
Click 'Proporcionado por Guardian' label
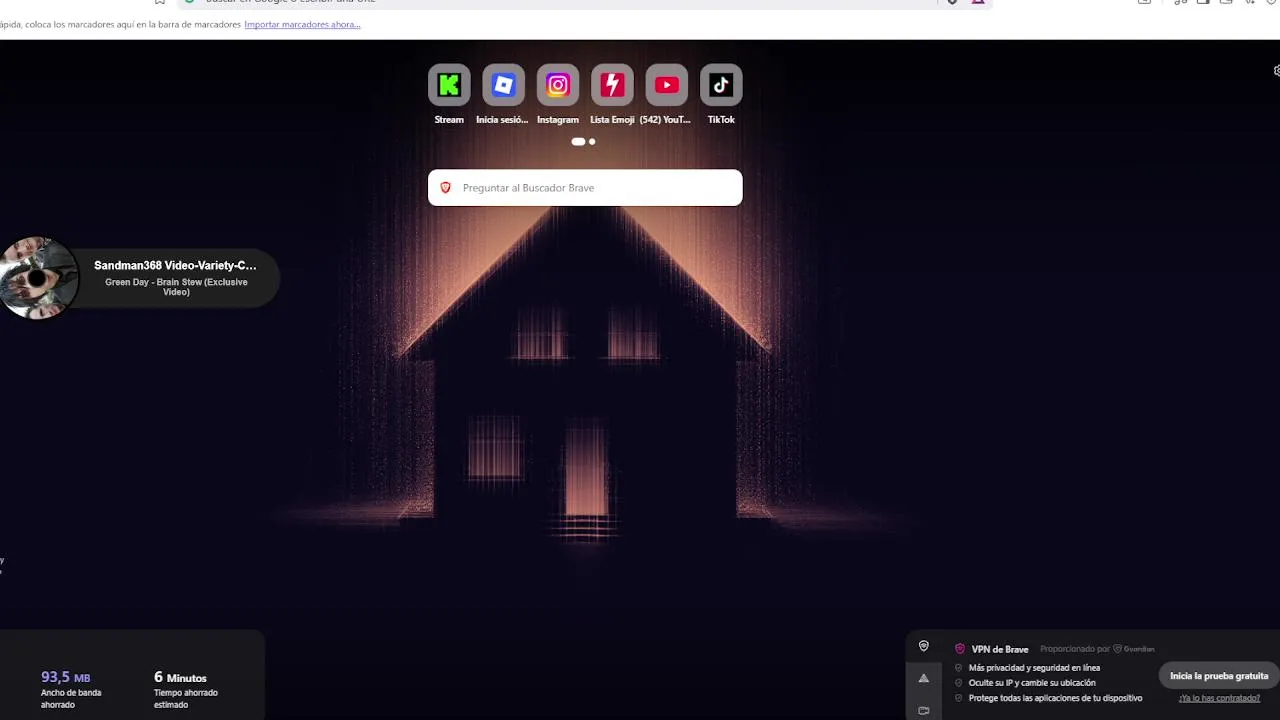pyautogui.click(x=1097, y=649)
